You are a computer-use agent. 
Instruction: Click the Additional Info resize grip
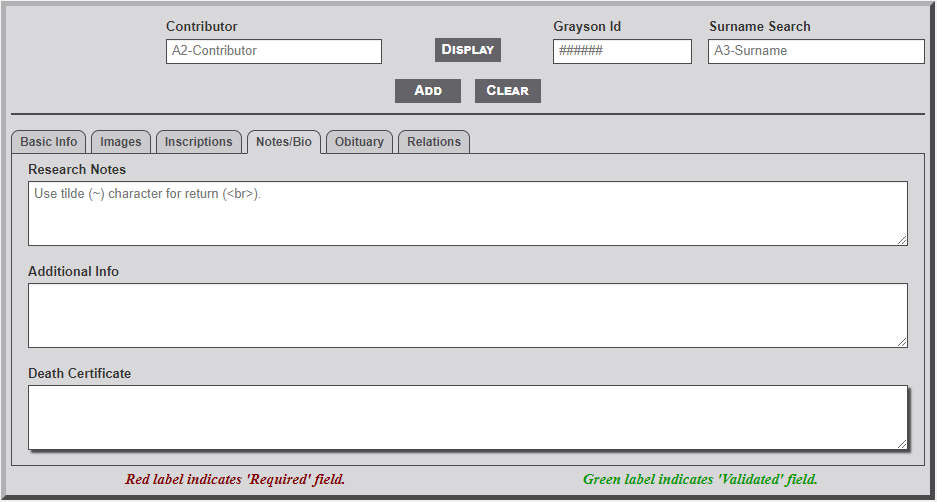click(902, 342)
